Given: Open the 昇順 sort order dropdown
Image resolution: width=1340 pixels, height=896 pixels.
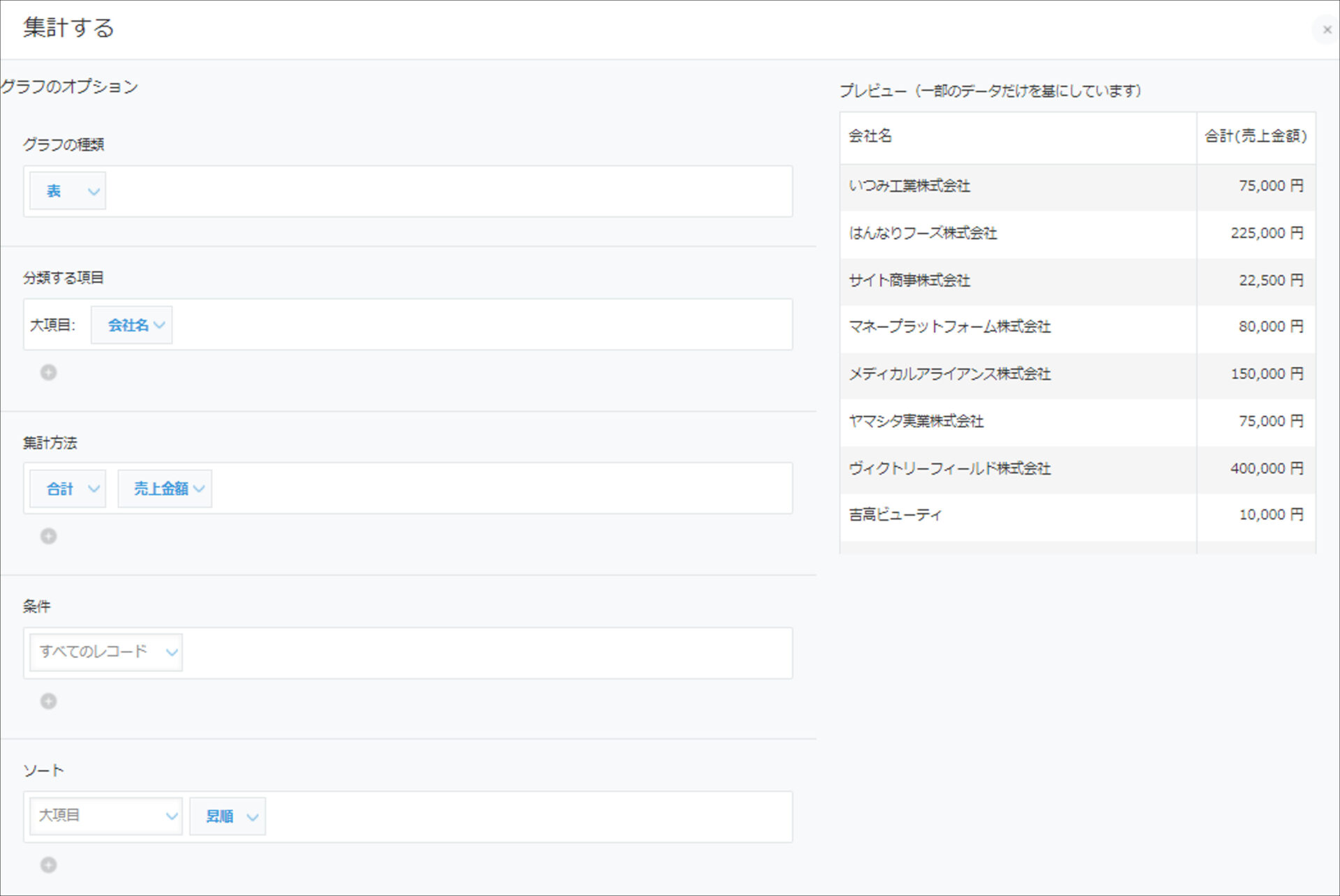Looking at the screenshot, I should click(x=228, y=816).
